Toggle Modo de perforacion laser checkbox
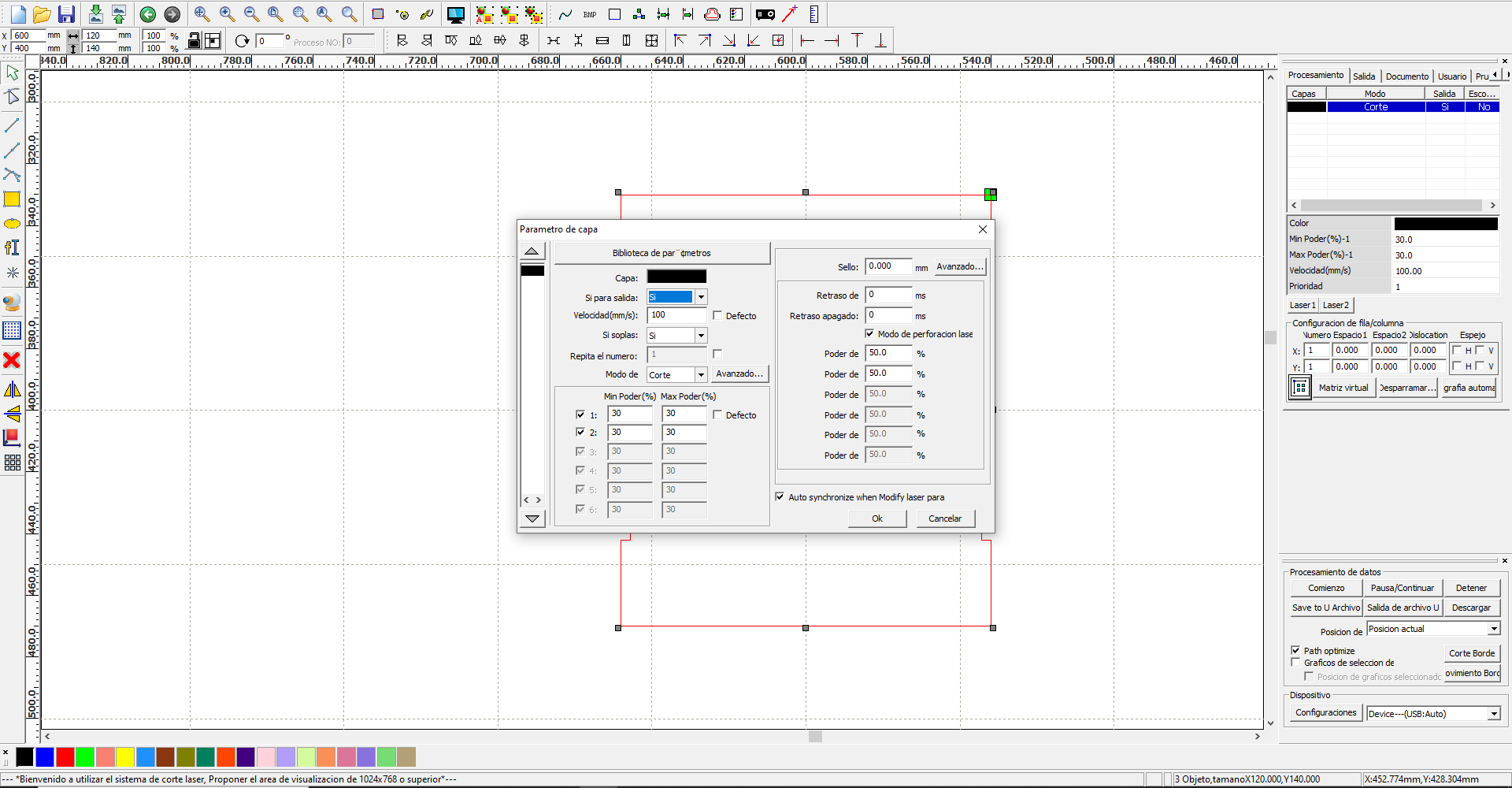The height and width of the screenshot is (788, 1512). tap(869, 333)
